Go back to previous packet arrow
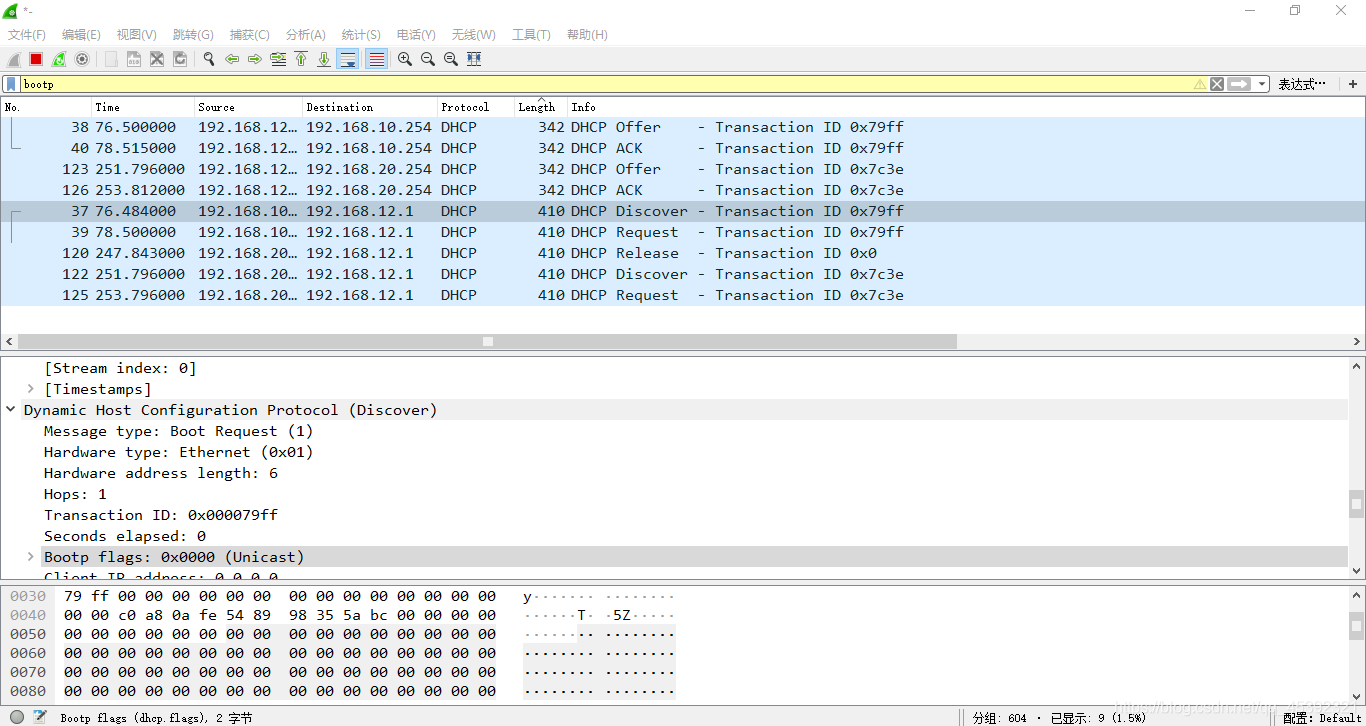The image size is (1366, 726). (x=232, y=59)
